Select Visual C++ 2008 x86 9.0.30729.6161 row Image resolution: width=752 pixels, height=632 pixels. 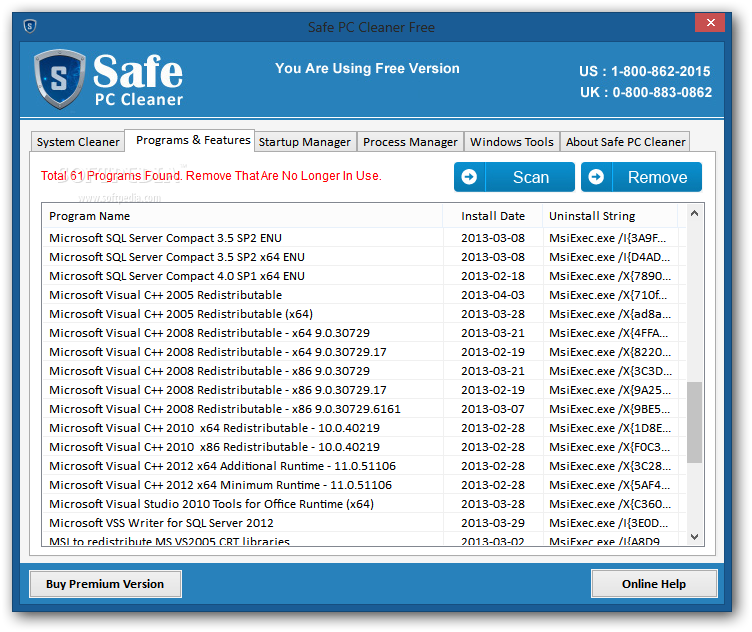click(x=364, y=409)
